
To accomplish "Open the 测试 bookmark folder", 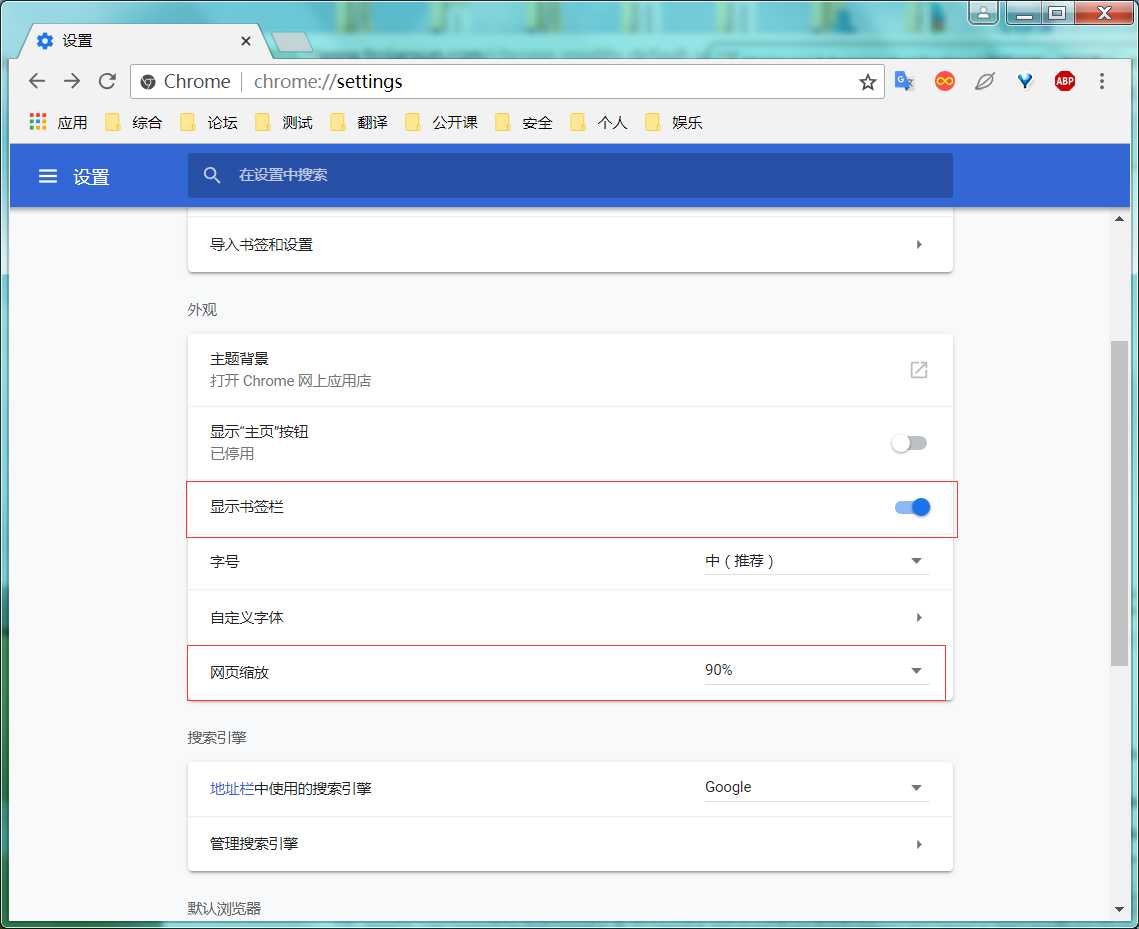I will [284, 122].
